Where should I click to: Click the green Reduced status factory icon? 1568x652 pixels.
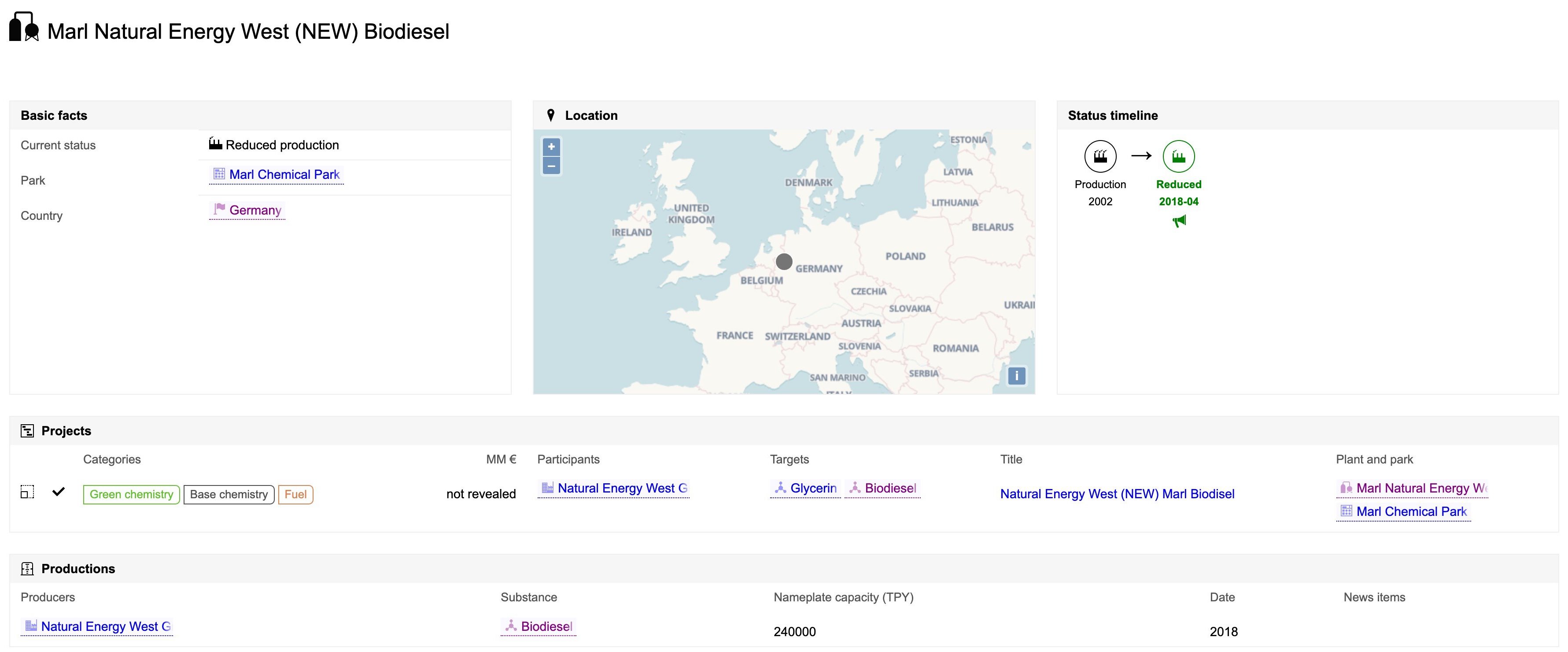1178,156
